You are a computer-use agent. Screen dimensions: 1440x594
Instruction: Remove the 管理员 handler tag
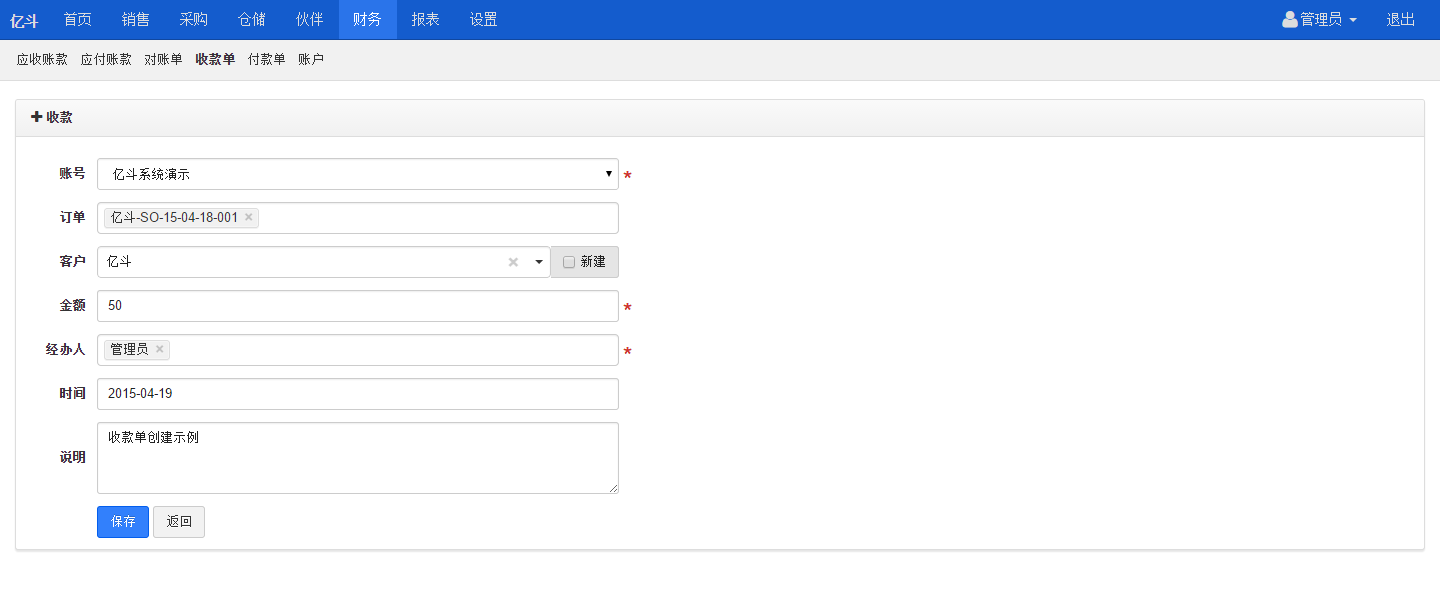tap(159, 349)
